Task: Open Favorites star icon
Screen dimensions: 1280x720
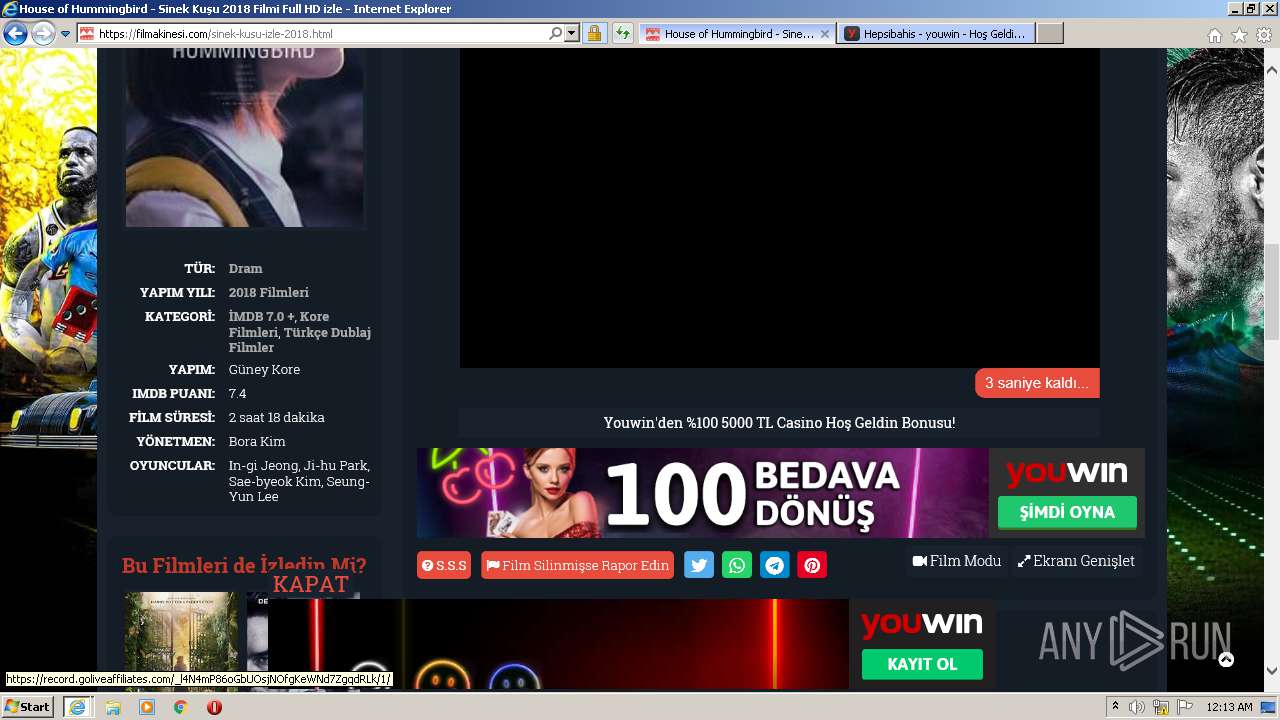Action: click(1239, 35)
